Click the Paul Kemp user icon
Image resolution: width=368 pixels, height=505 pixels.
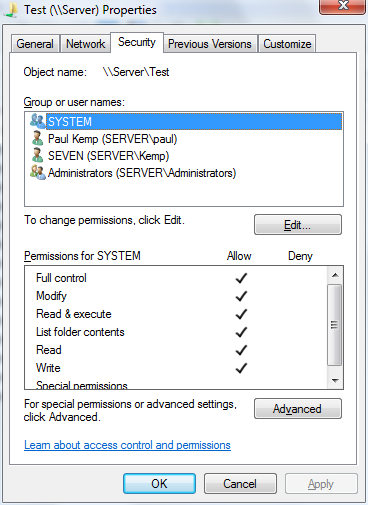click(x=37, y=138)
